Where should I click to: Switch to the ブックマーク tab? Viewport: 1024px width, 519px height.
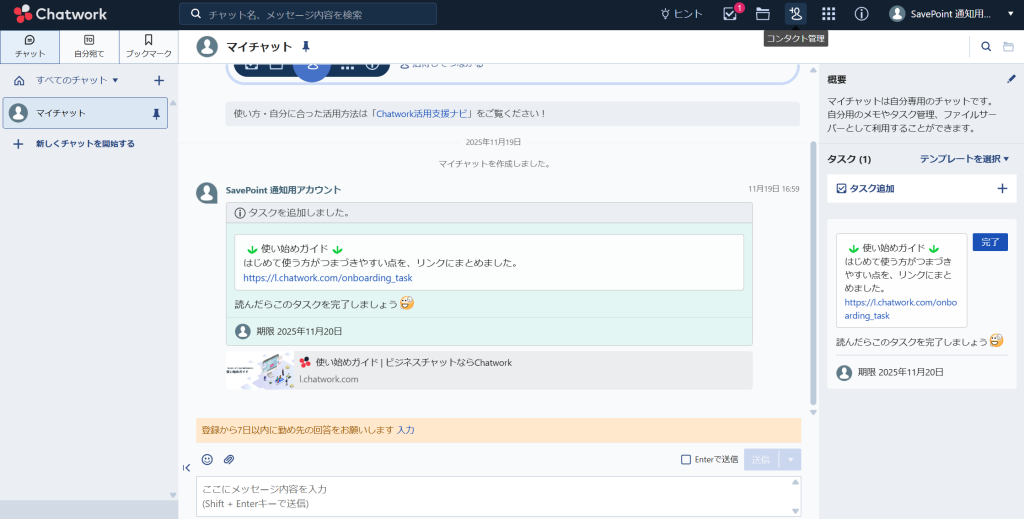click(148, 46)
